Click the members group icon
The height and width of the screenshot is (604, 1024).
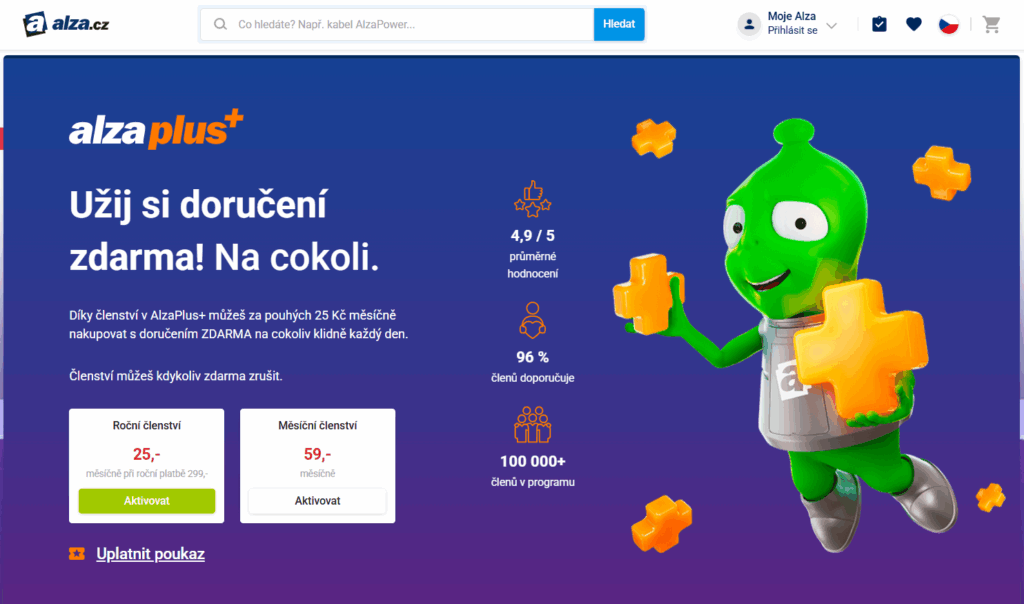pyautogui.click(x=532, y=425)
